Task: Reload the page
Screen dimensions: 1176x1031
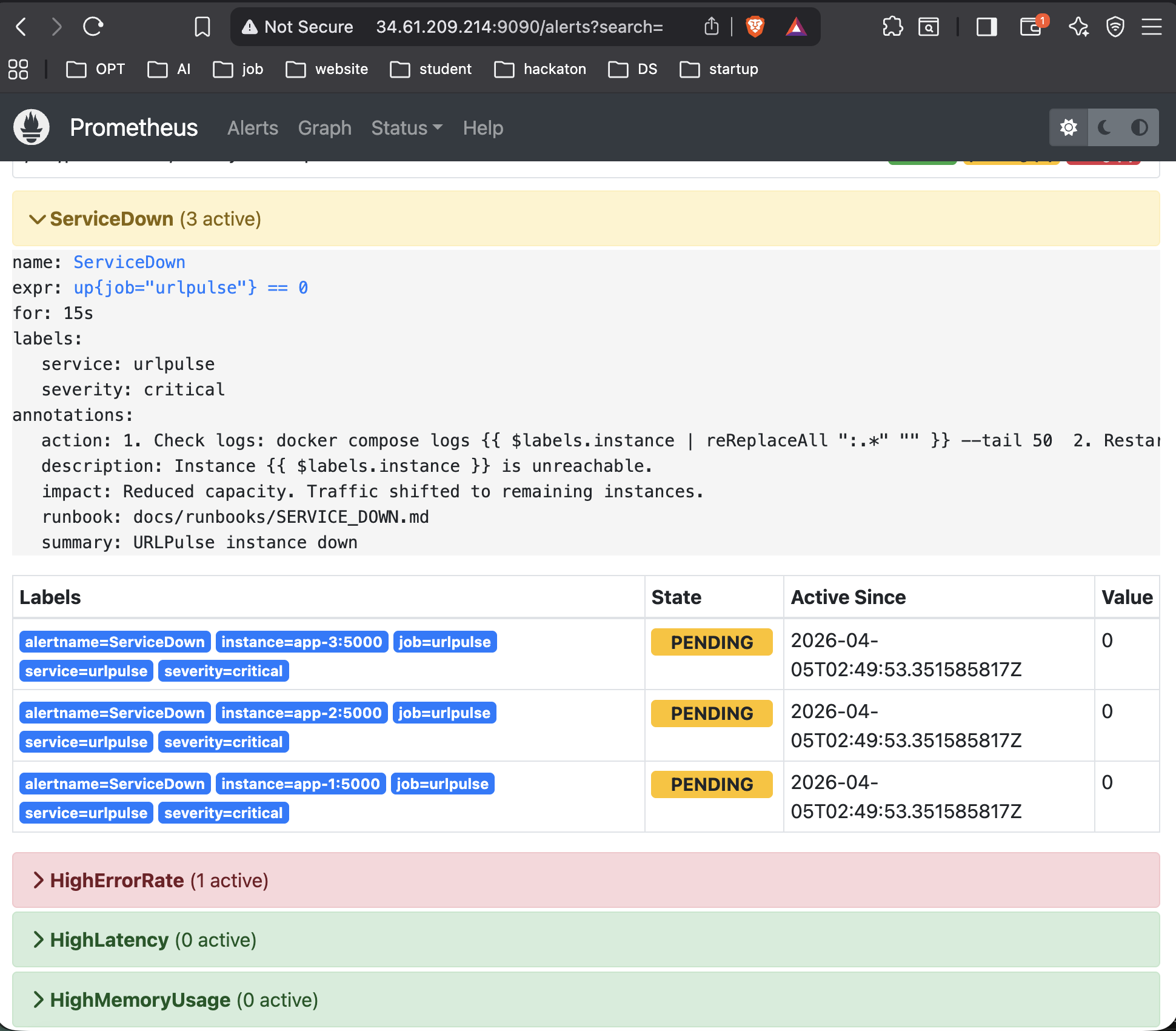Action: [93, 27]
